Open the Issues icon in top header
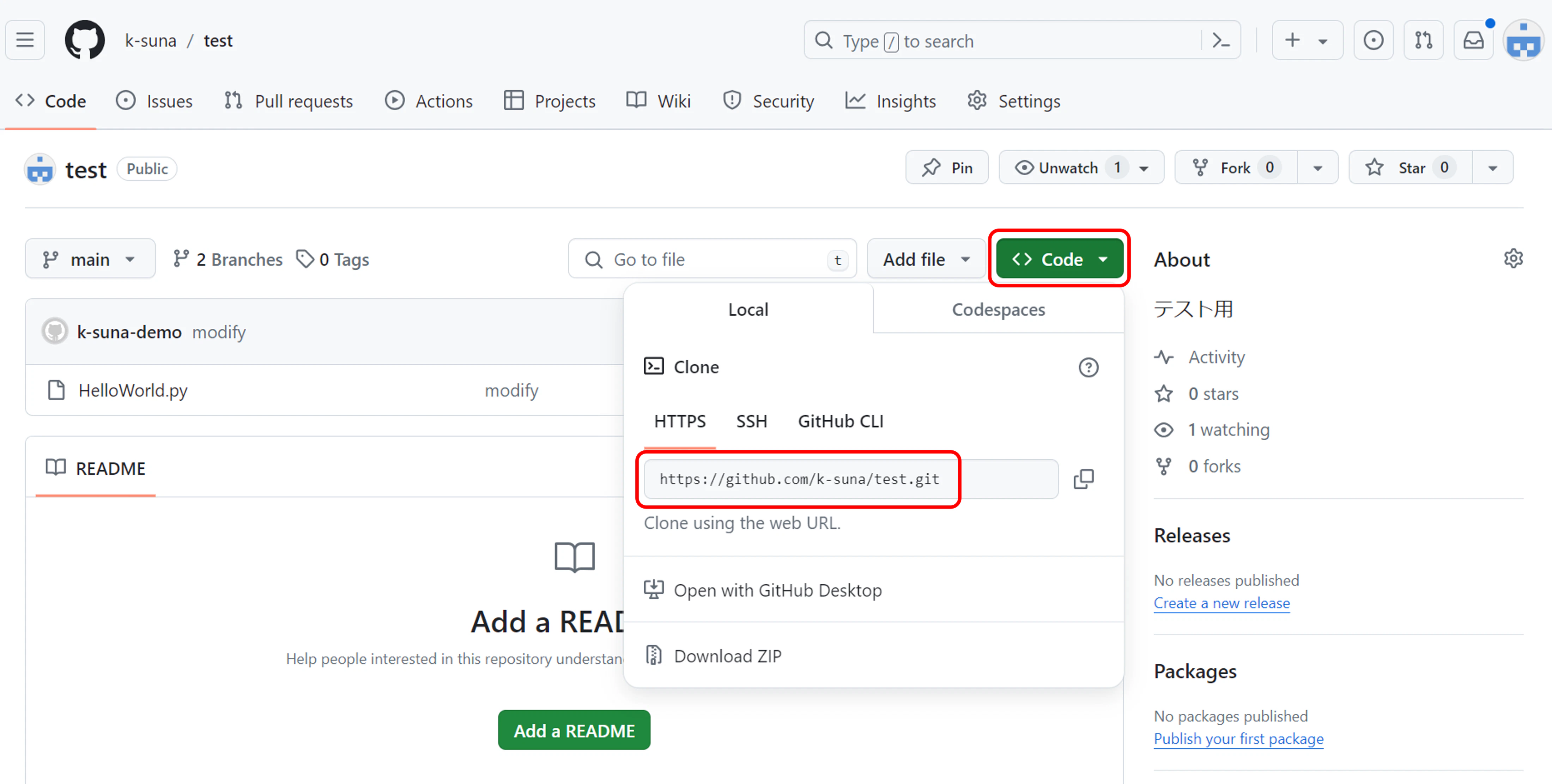This screenshot has height=784, width=1552. 1373,40
